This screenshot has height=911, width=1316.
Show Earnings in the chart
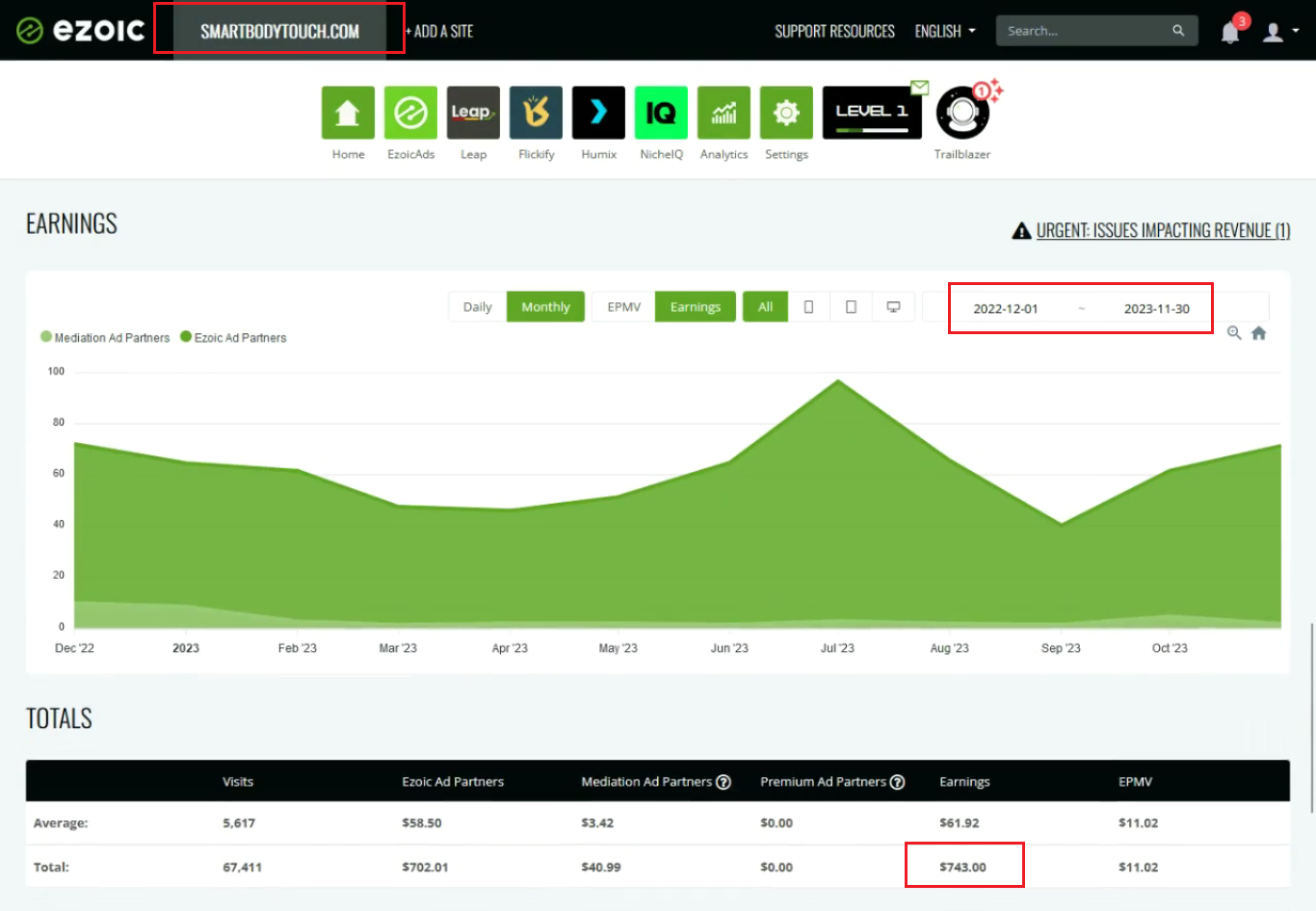[696, 307]
